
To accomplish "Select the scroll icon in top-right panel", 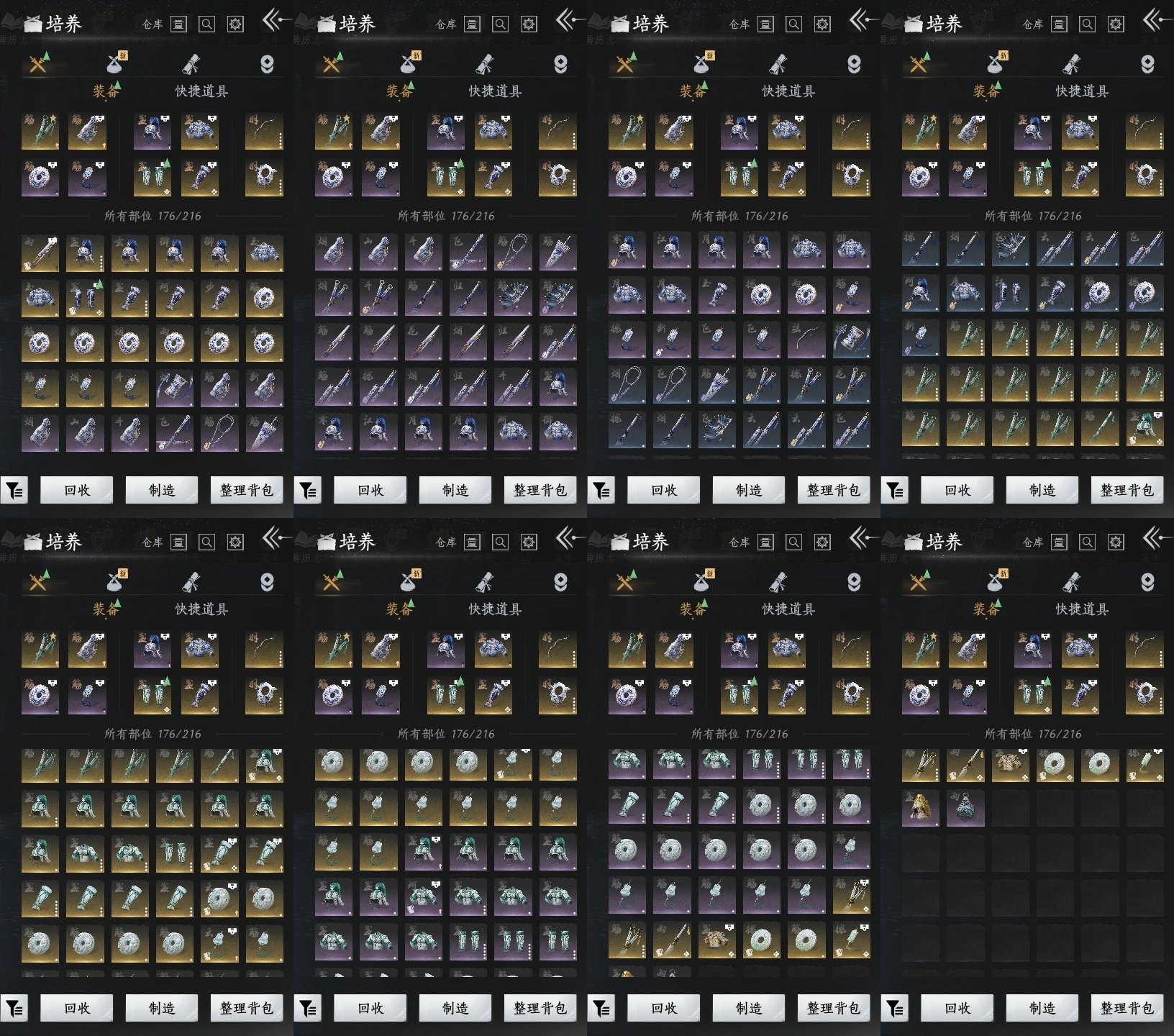I will [1072, 64].
